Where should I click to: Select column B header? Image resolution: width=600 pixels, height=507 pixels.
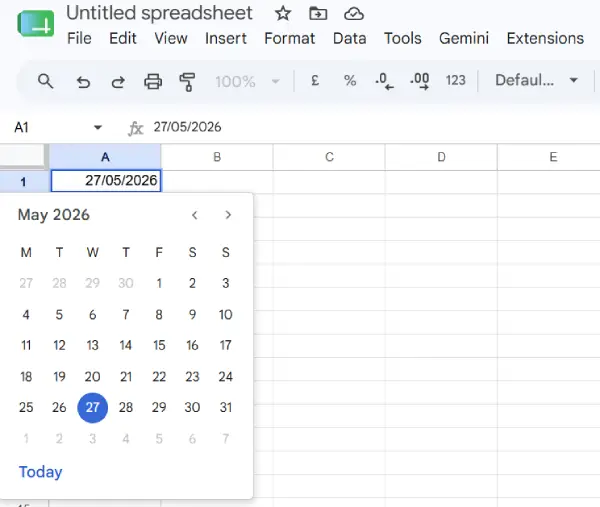217,157
